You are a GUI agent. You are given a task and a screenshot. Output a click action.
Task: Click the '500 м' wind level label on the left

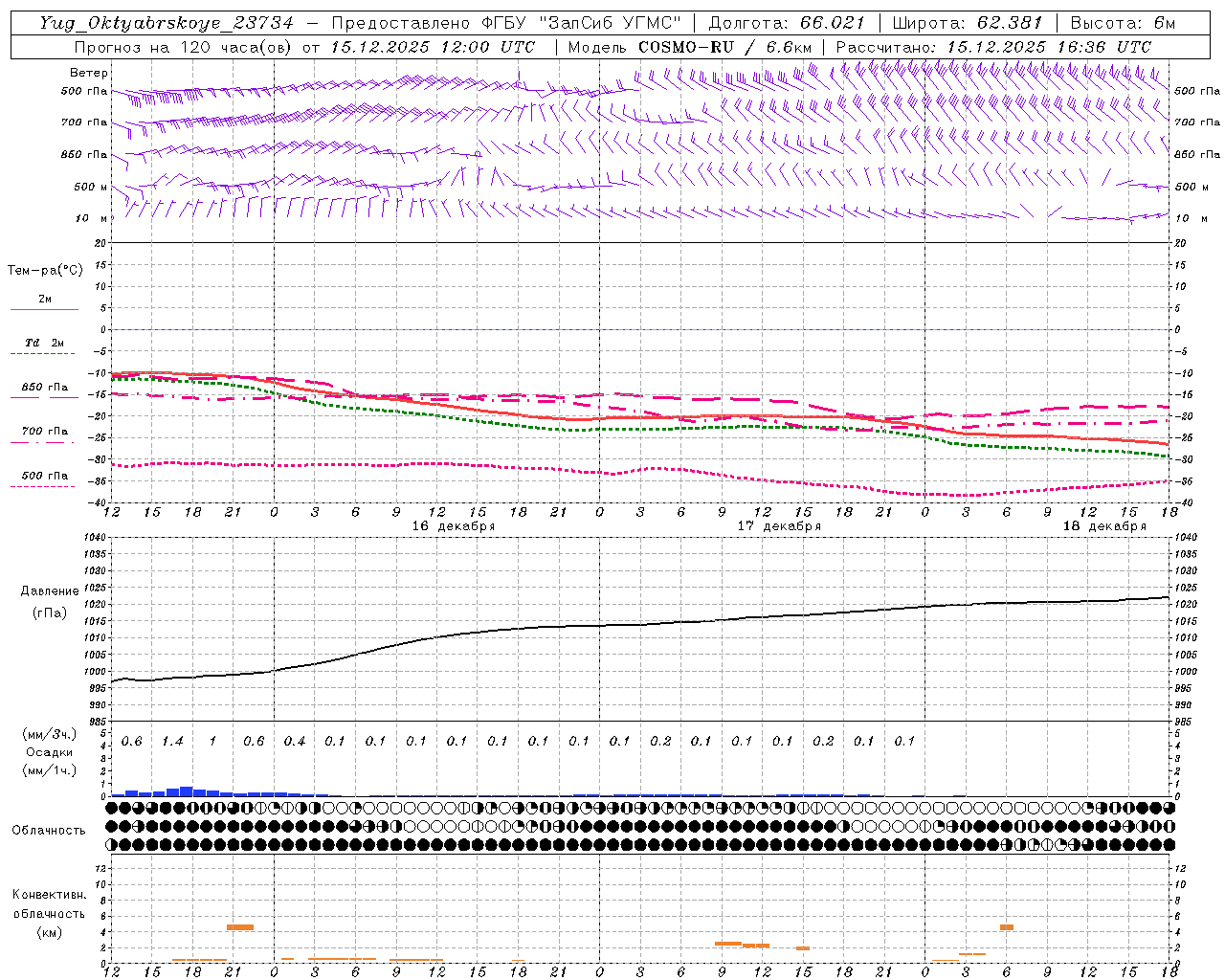pyautogui.click(x=91, y=187)
